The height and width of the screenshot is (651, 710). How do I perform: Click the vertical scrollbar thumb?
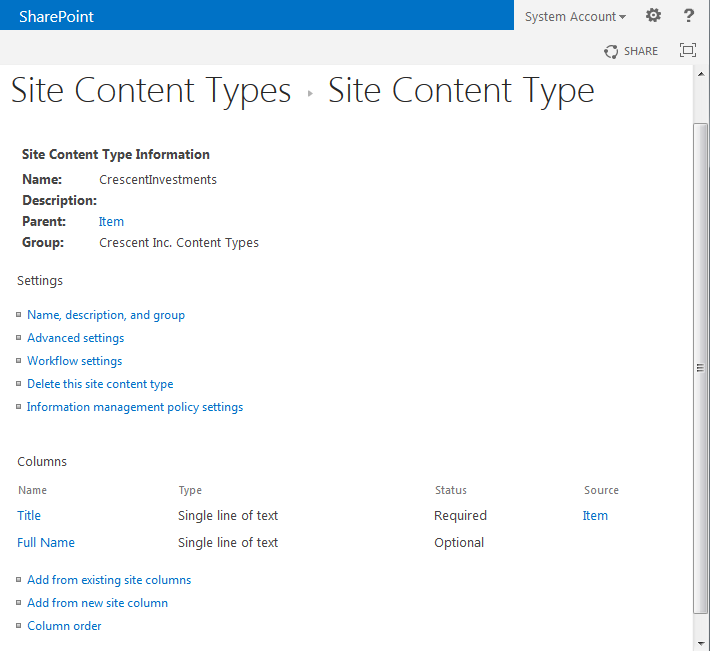(x=701, y=368)
